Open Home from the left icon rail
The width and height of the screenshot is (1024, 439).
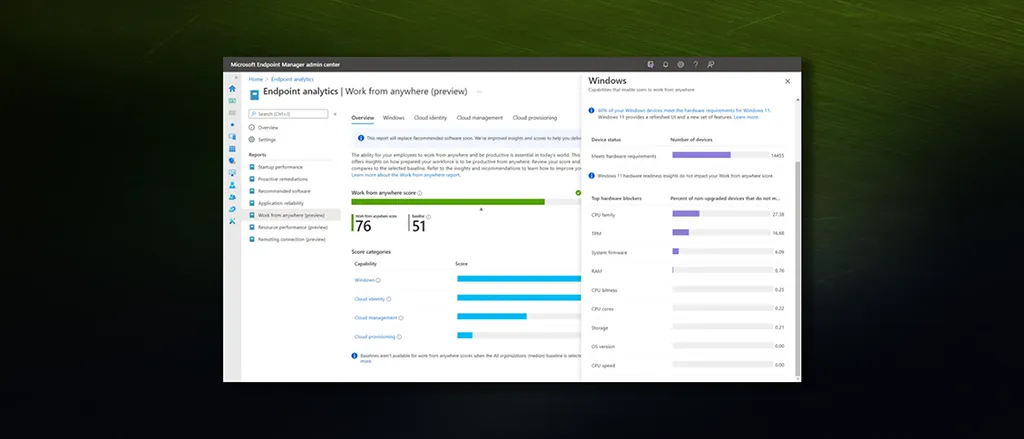coord(232,88)
